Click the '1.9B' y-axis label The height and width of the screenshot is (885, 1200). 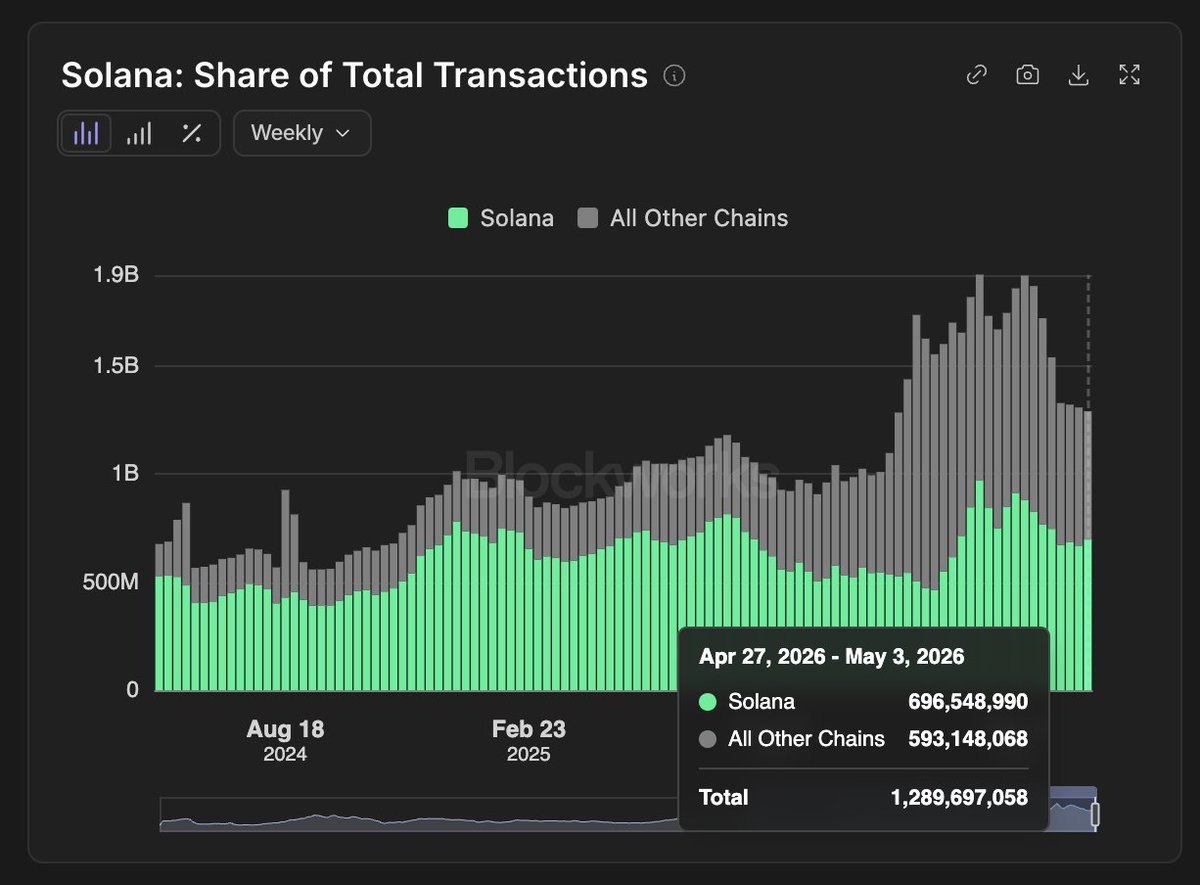click(118, 274)
